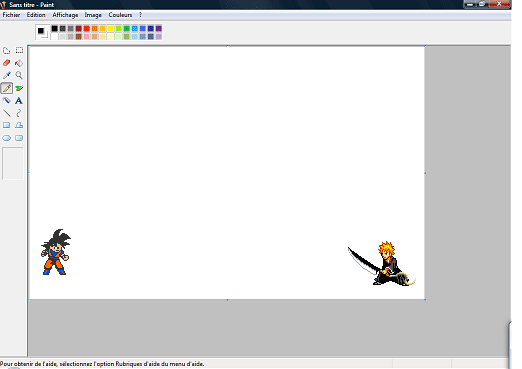The image size is (522, 369).
Task: Choose the Ellipse shape tool
Action: 6,138
